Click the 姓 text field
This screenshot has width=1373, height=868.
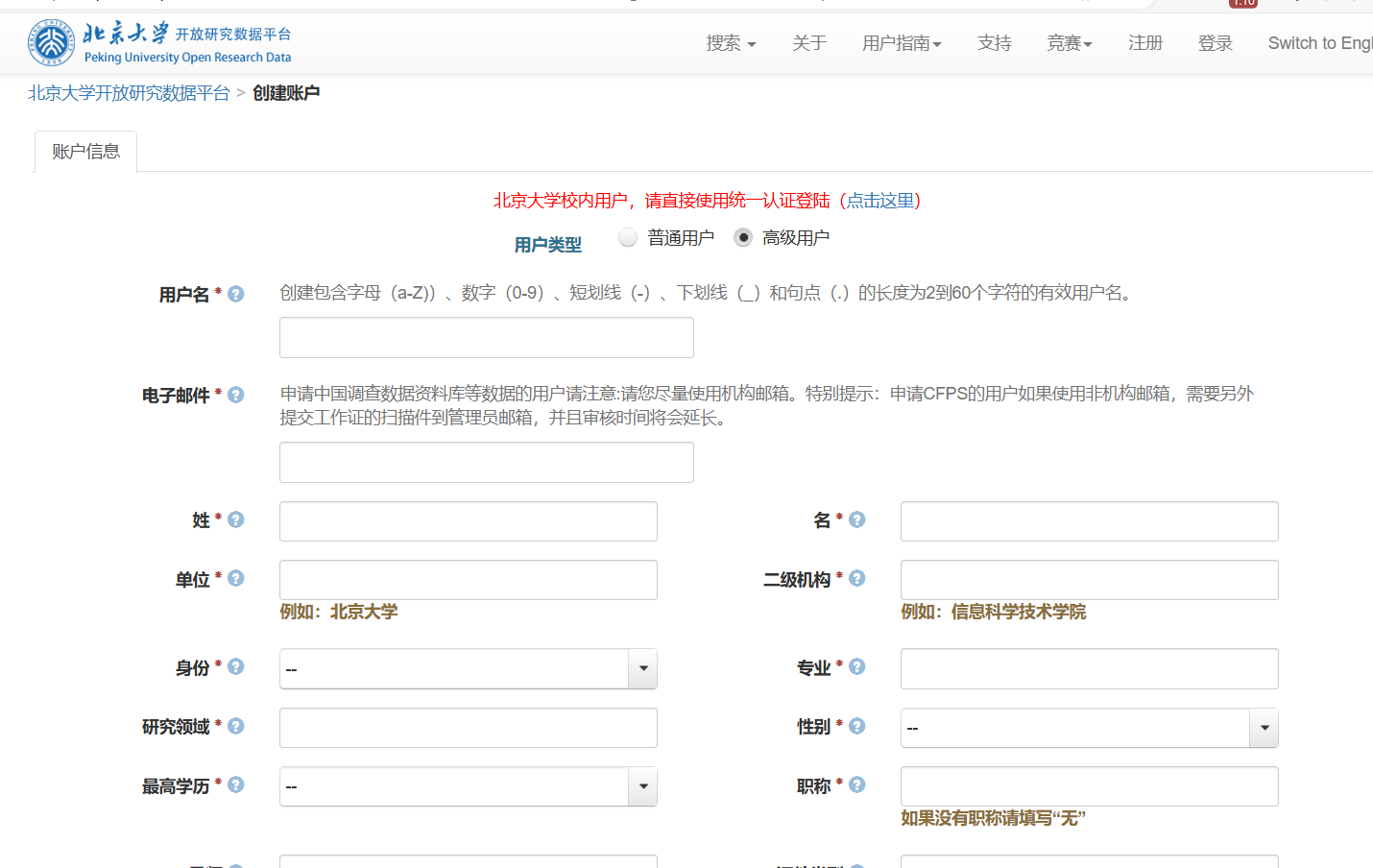point(468,521)
